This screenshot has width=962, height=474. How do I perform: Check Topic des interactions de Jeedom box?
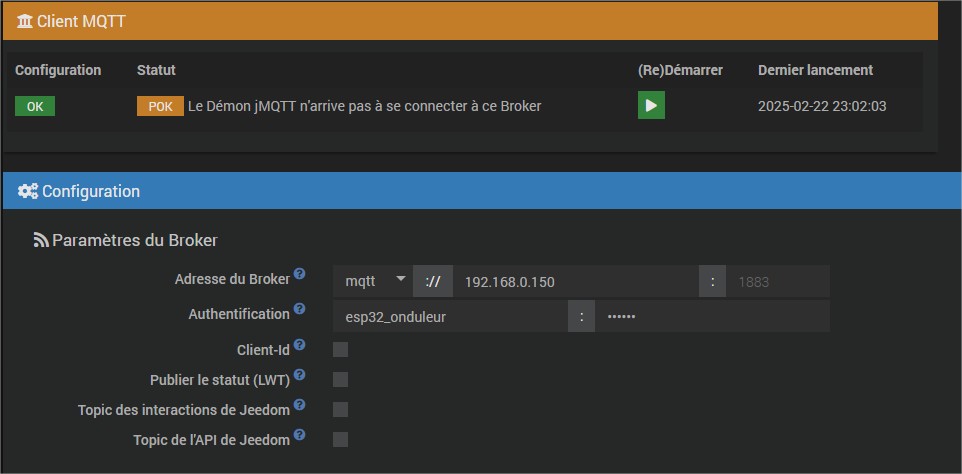340,410
